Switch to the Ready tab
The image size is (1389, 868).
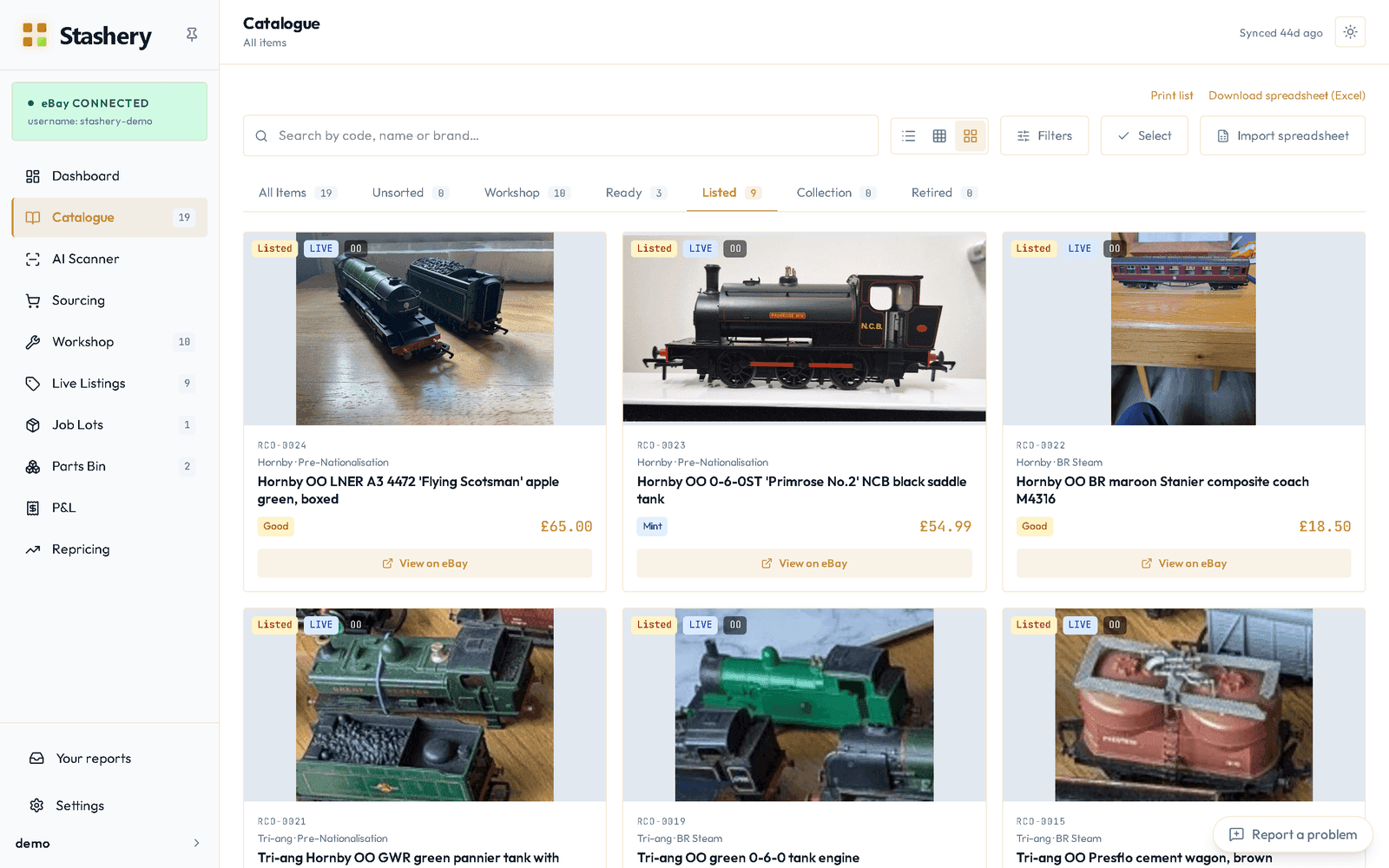point(635,193)
